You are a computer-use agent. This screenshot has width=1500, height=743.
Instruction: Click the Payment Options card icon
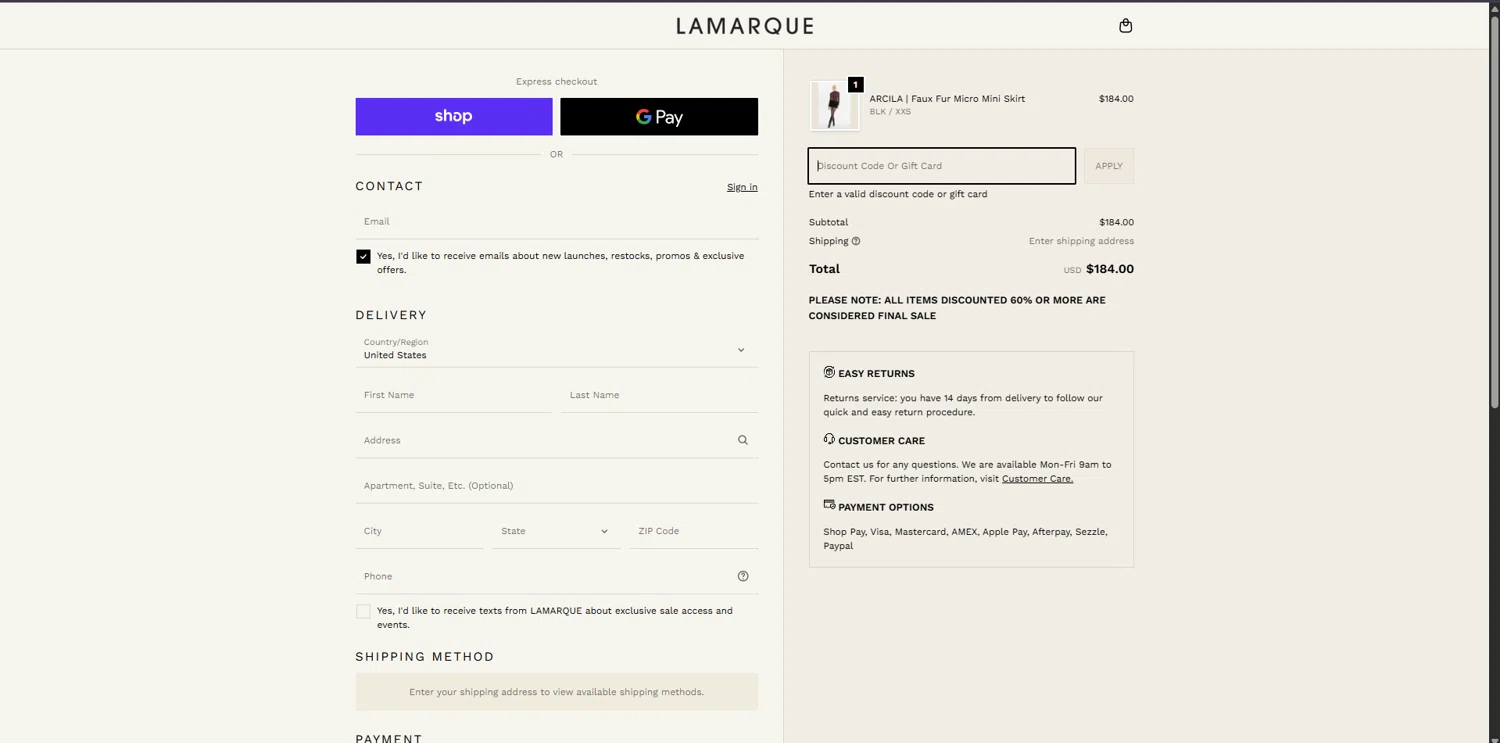(829, 505)
